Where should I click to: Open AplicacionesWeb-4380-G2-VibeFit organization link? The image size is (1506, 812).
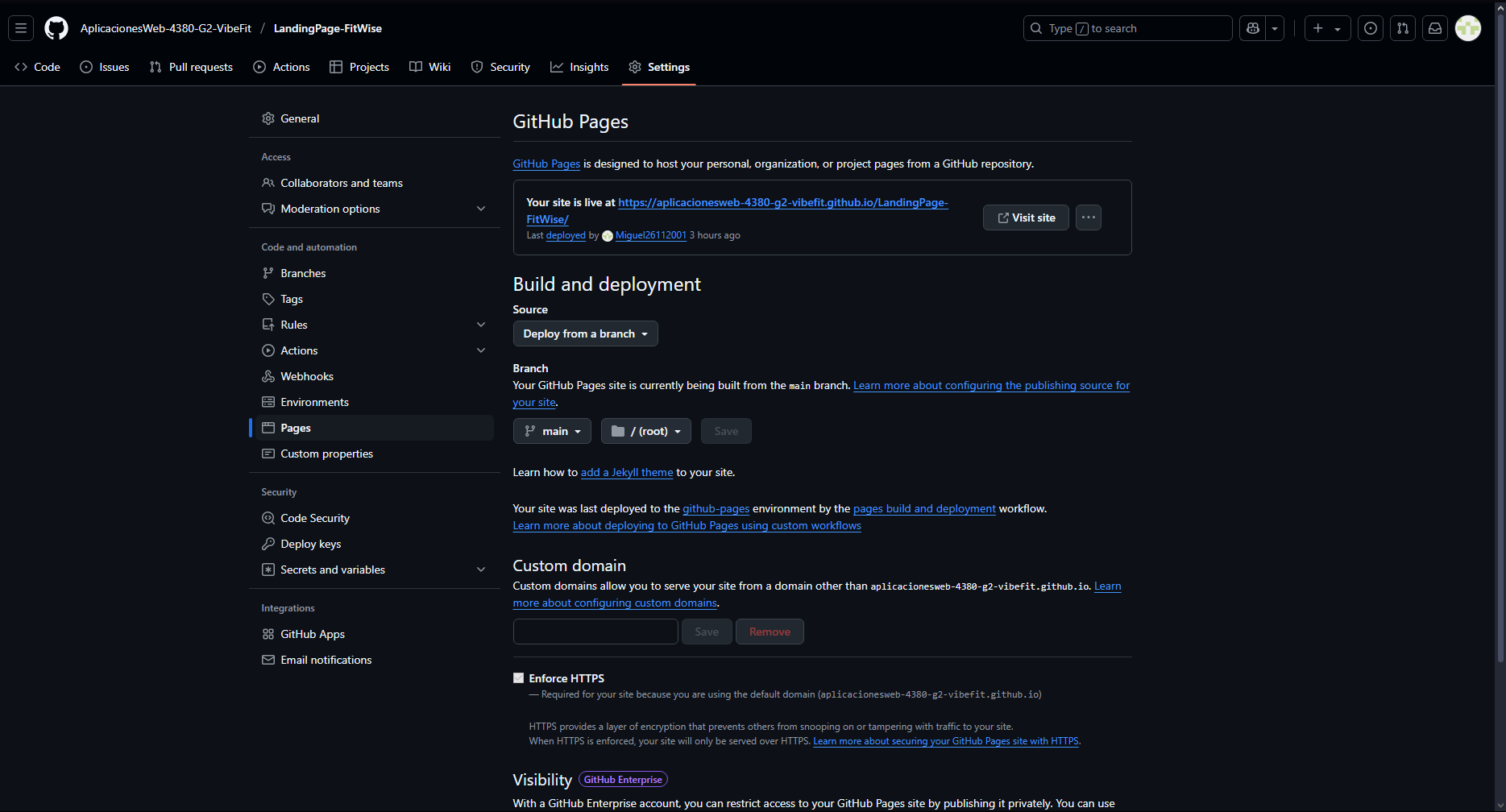pos(166,28)
